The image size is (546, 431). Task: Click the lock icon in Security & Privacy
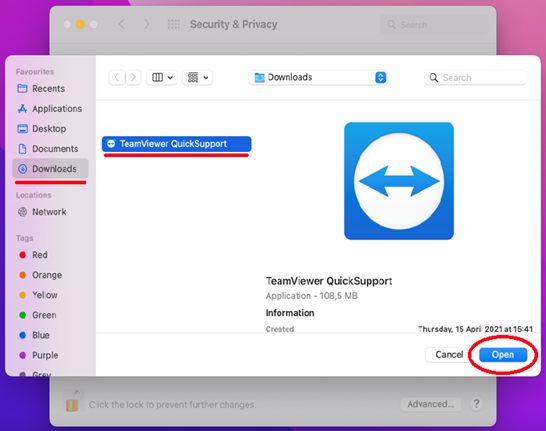(74, 401)
